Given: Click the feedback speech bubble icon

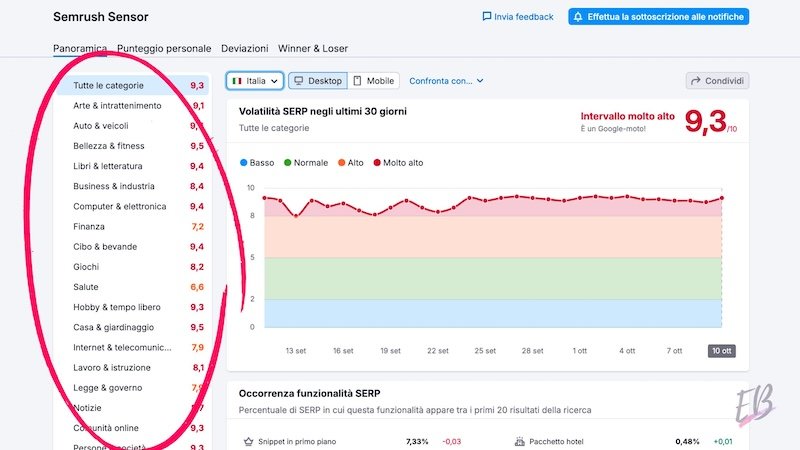Looking at the screenshot, I should click(487, 17).
